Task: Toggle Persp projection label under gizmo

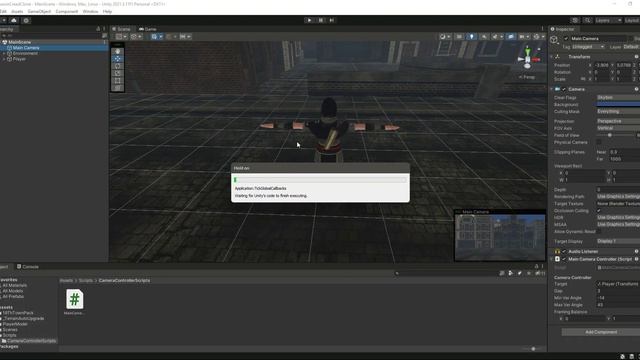Action: tap(527, 77)
